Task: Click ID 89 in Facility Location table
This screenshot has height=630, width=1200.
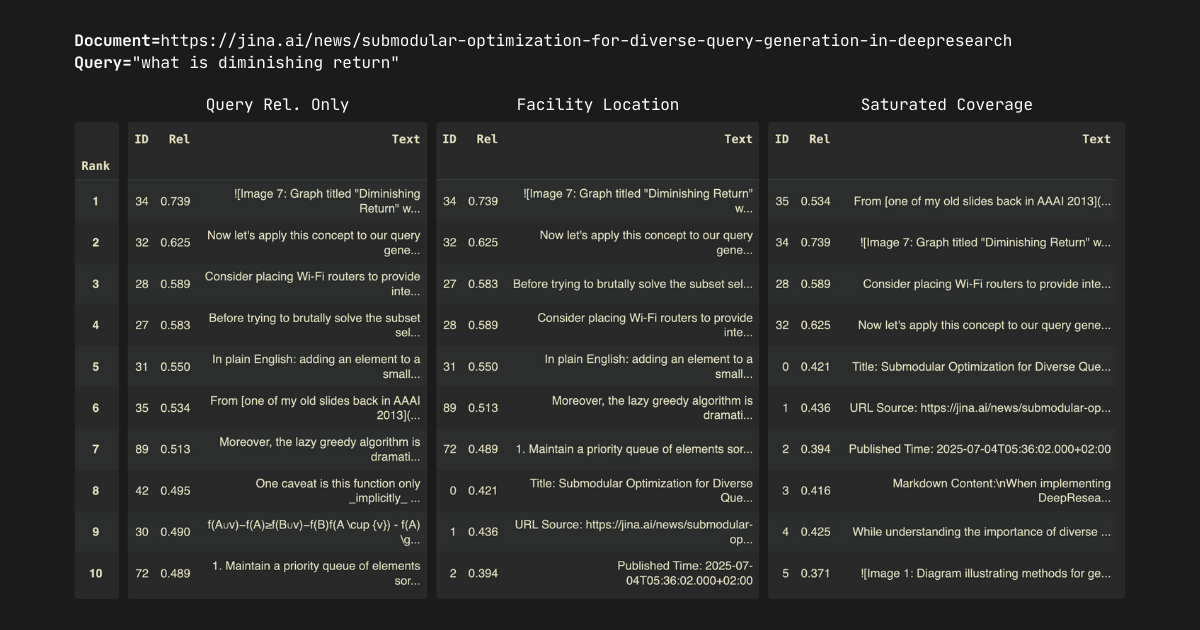Action: 450,408
